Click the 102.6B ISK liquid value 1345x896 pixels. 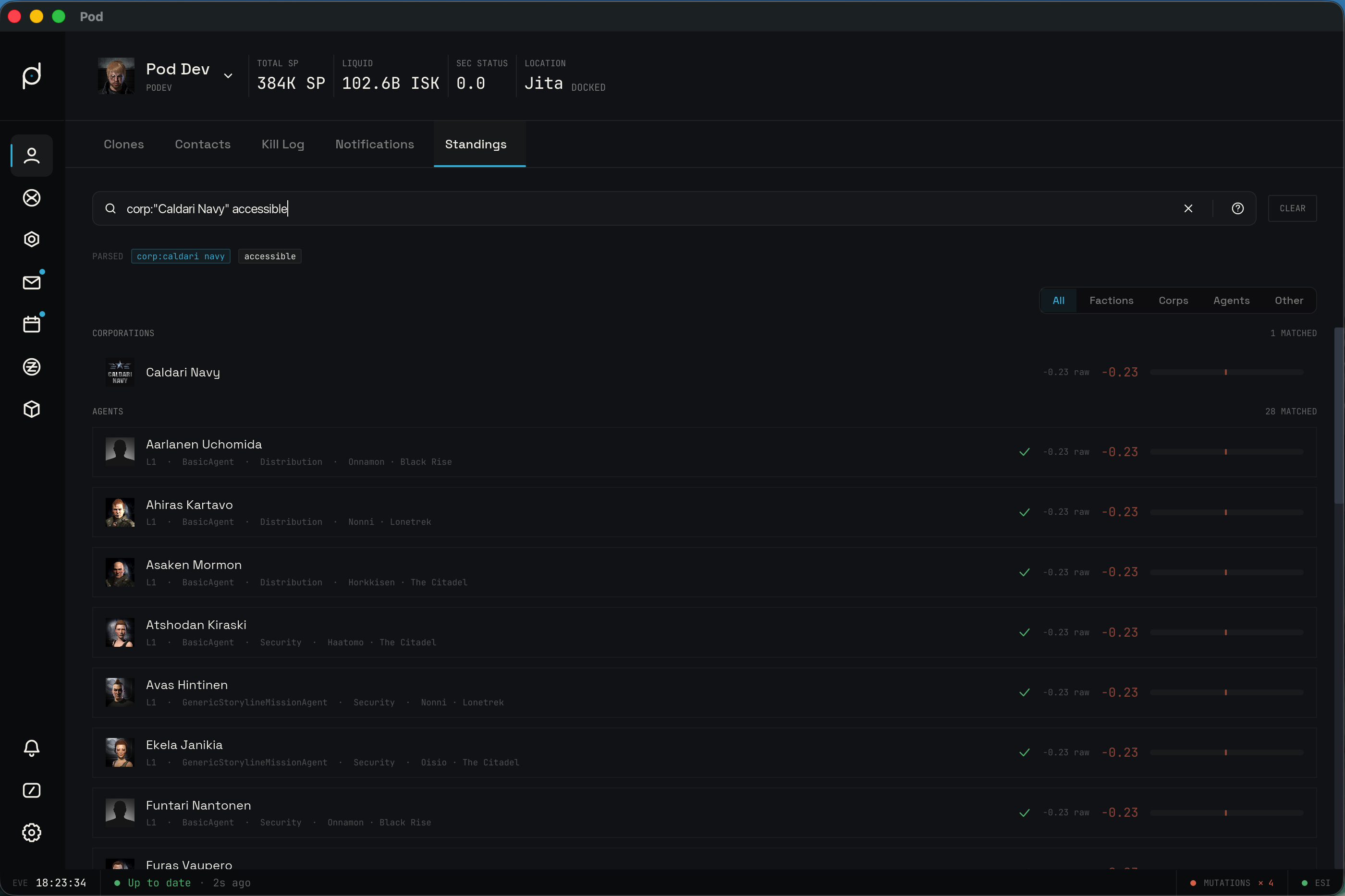click(x=391, y=84)
